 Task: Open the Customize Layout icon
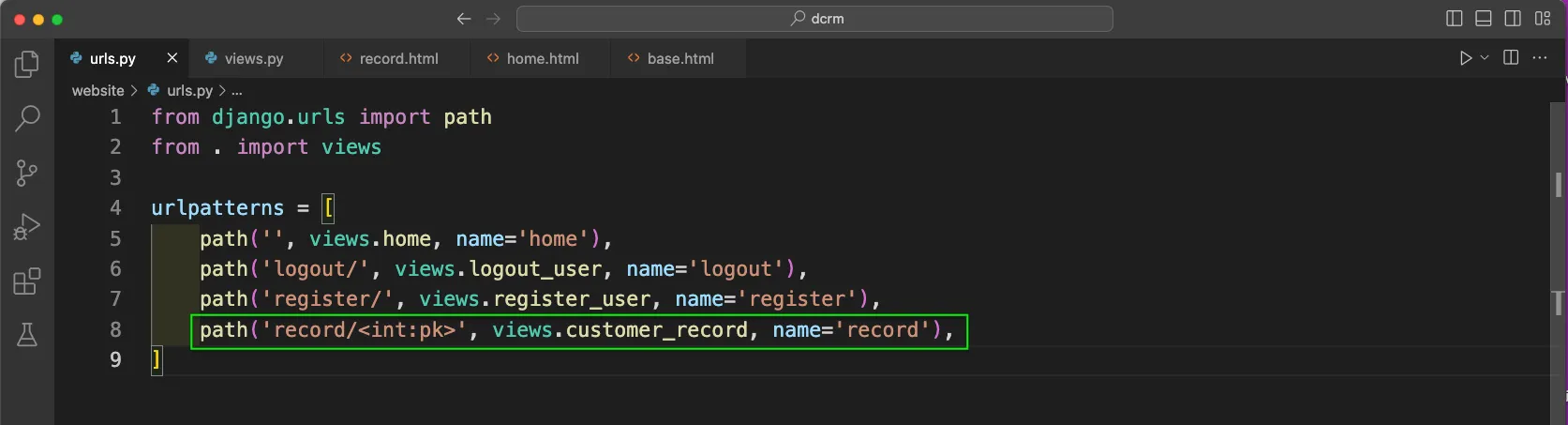pos(1543,19)
